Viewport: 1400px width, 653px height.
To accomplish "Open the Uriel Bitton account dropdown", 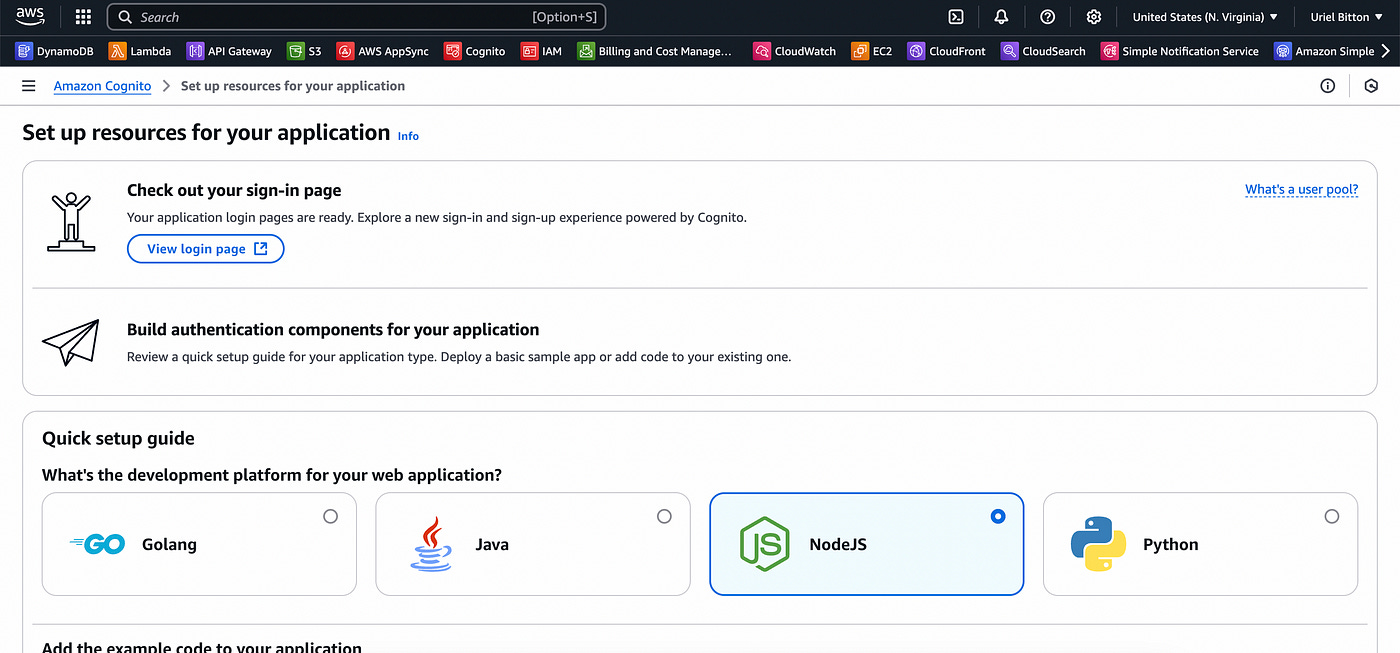I will pyautogui.click(x=1346, y=17).
